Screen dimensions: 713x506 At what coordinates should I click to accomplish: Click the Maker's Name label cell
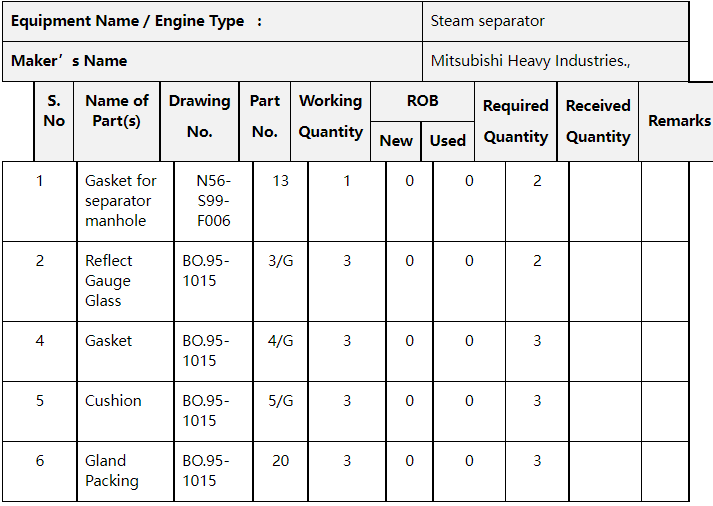(x=69, y=61)
